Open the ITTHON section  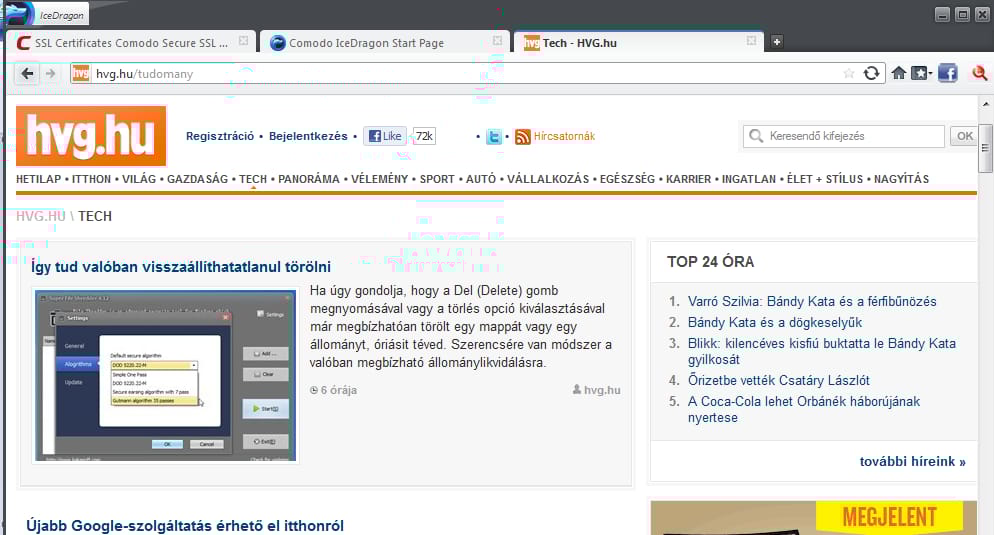click(91, 179)
